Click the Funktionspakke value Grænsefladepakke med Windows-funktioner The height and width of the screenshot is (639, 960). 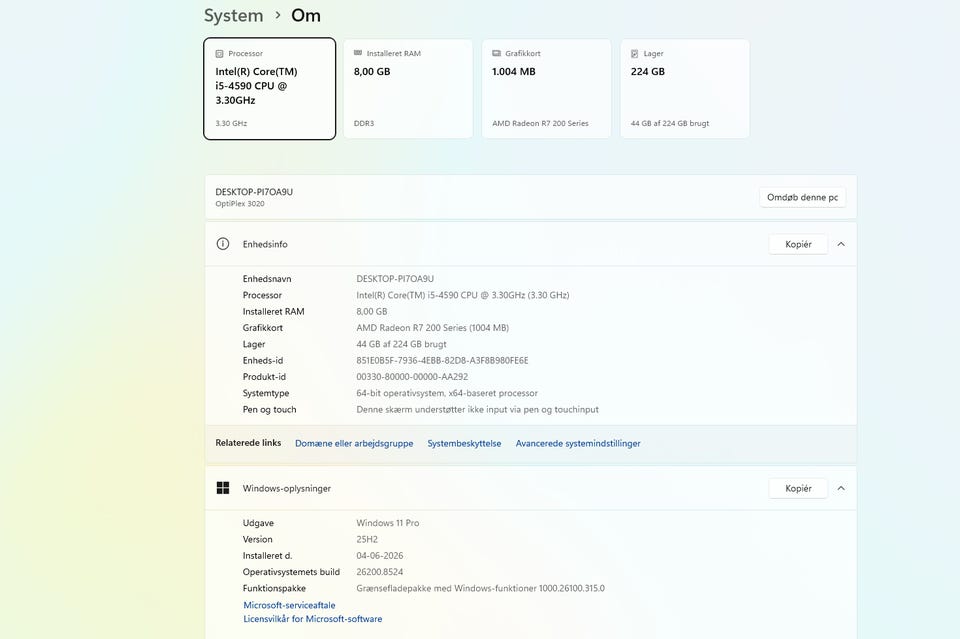[x=481, y=588]
